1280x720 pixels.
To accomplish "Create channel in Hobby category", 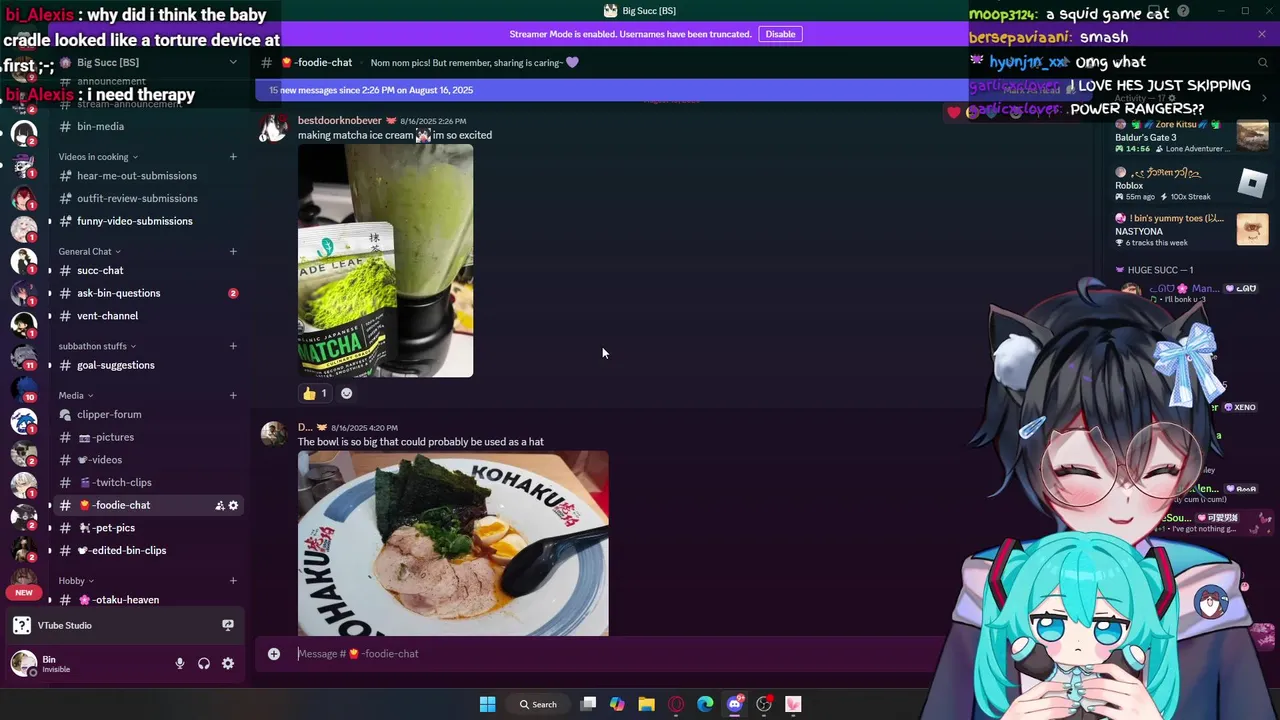I will (233, 581).
